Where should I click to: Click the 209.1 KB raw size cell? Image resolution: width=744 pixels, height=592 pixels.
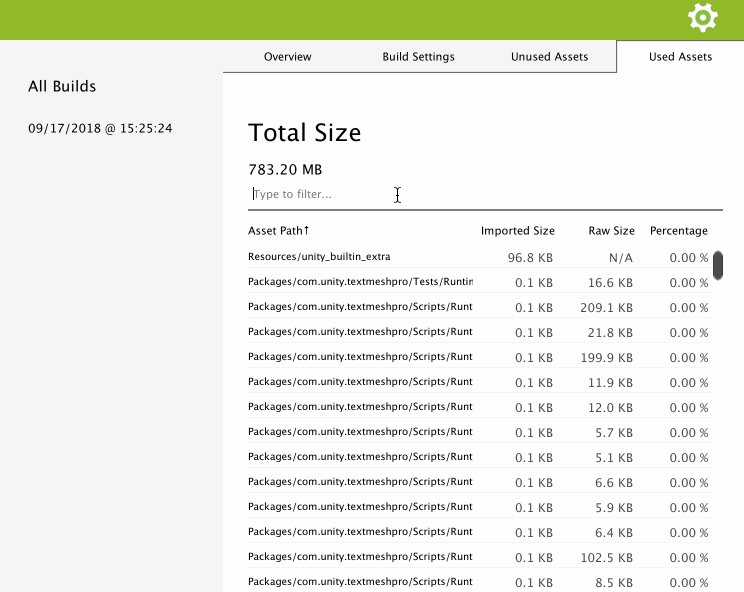point(606,308)
